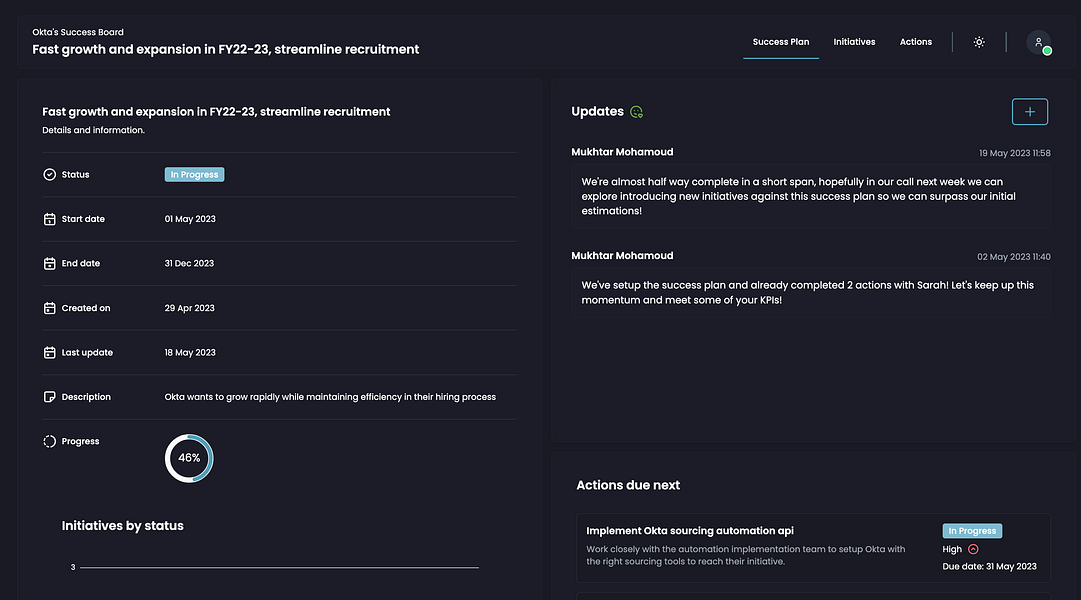
Task: Click the 46% progress ring
Action: pos(189,458)
